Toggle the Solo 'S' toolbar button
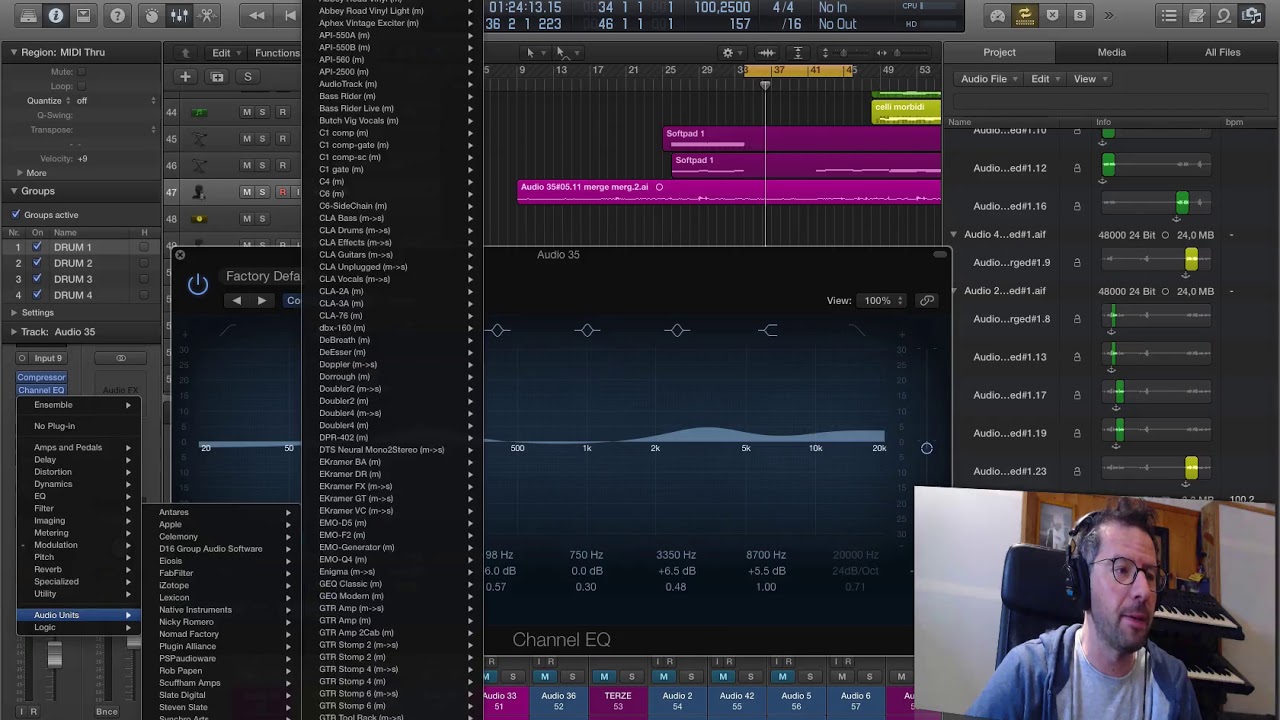1280x720 pixels. click(1080, 15)
